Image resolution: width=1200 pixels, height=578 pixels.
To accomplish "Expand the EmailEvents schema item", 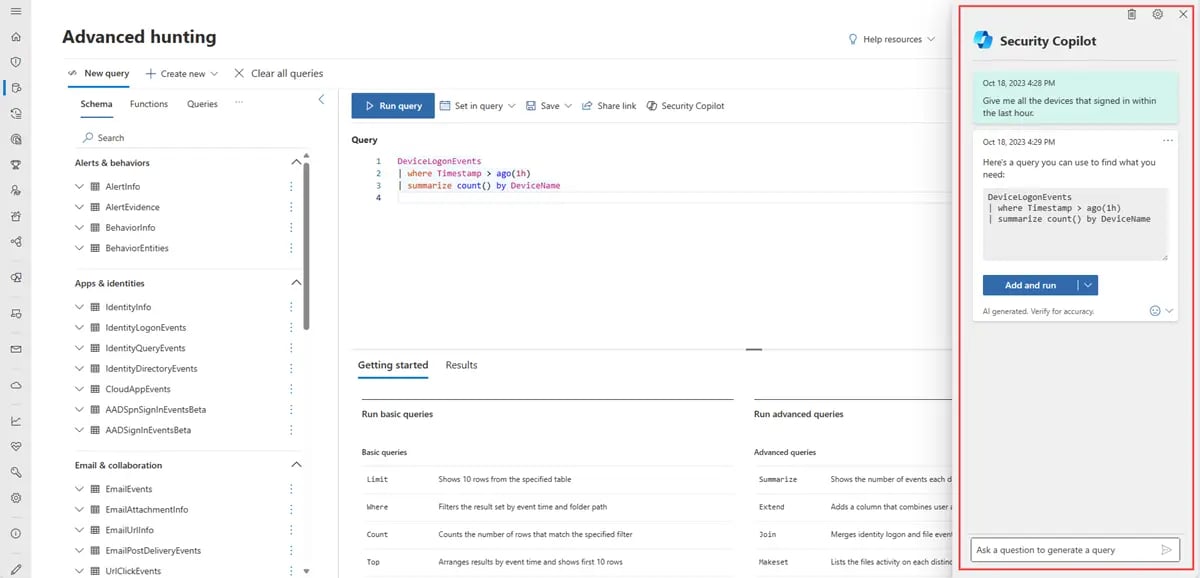I will tap(79, 488).
